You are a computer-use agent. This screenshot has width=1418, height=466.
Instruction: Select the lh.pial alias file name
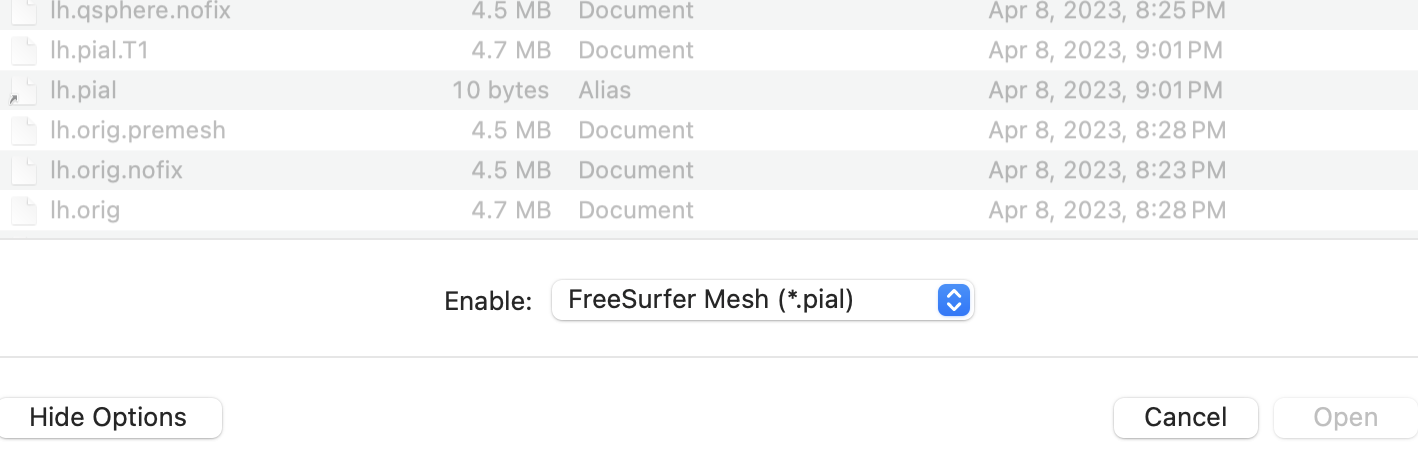(84, 91)
